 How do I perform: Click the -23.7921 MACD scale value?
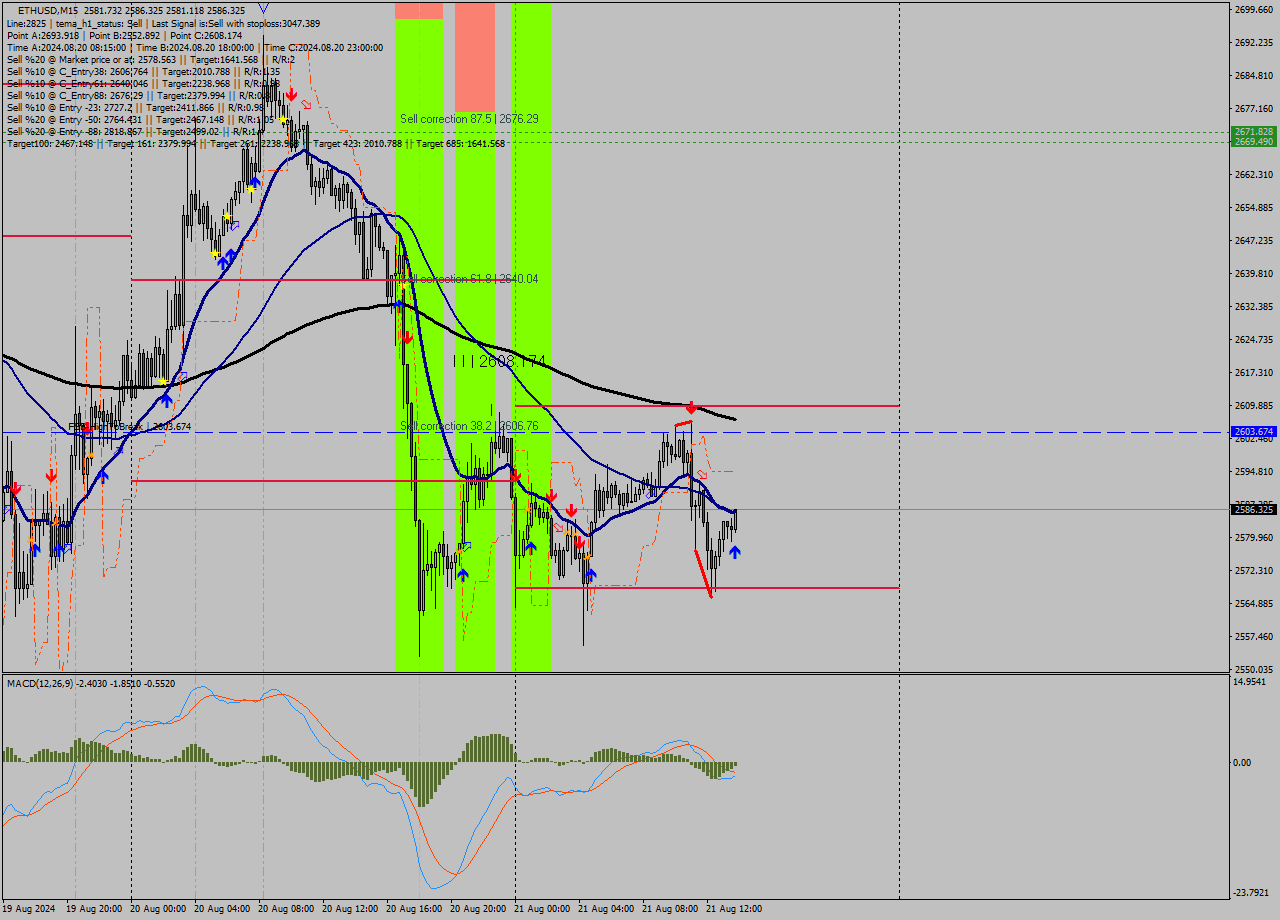point(1250,892)
